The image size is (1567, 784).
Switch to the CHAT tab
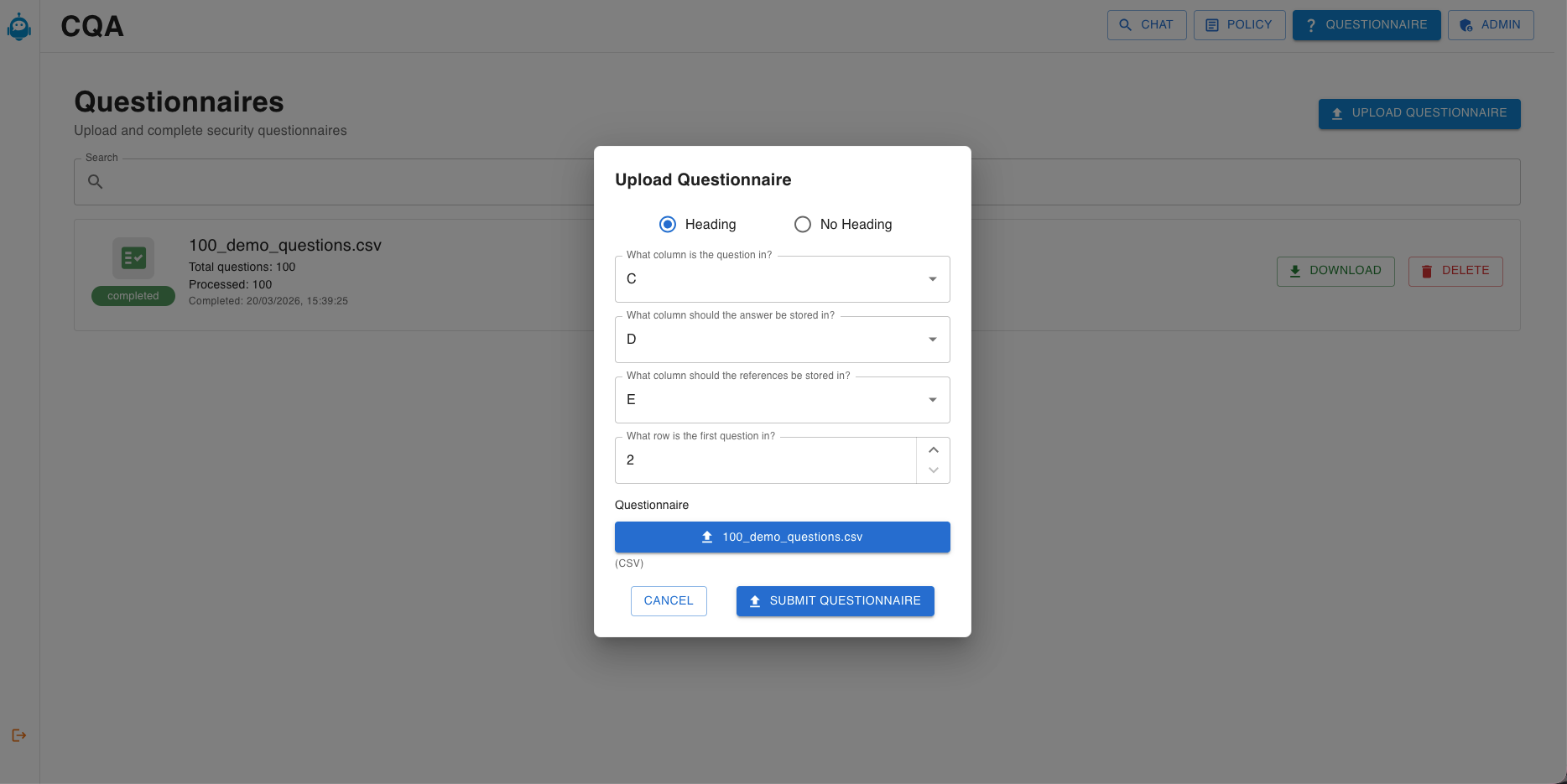pos(1147,25)
